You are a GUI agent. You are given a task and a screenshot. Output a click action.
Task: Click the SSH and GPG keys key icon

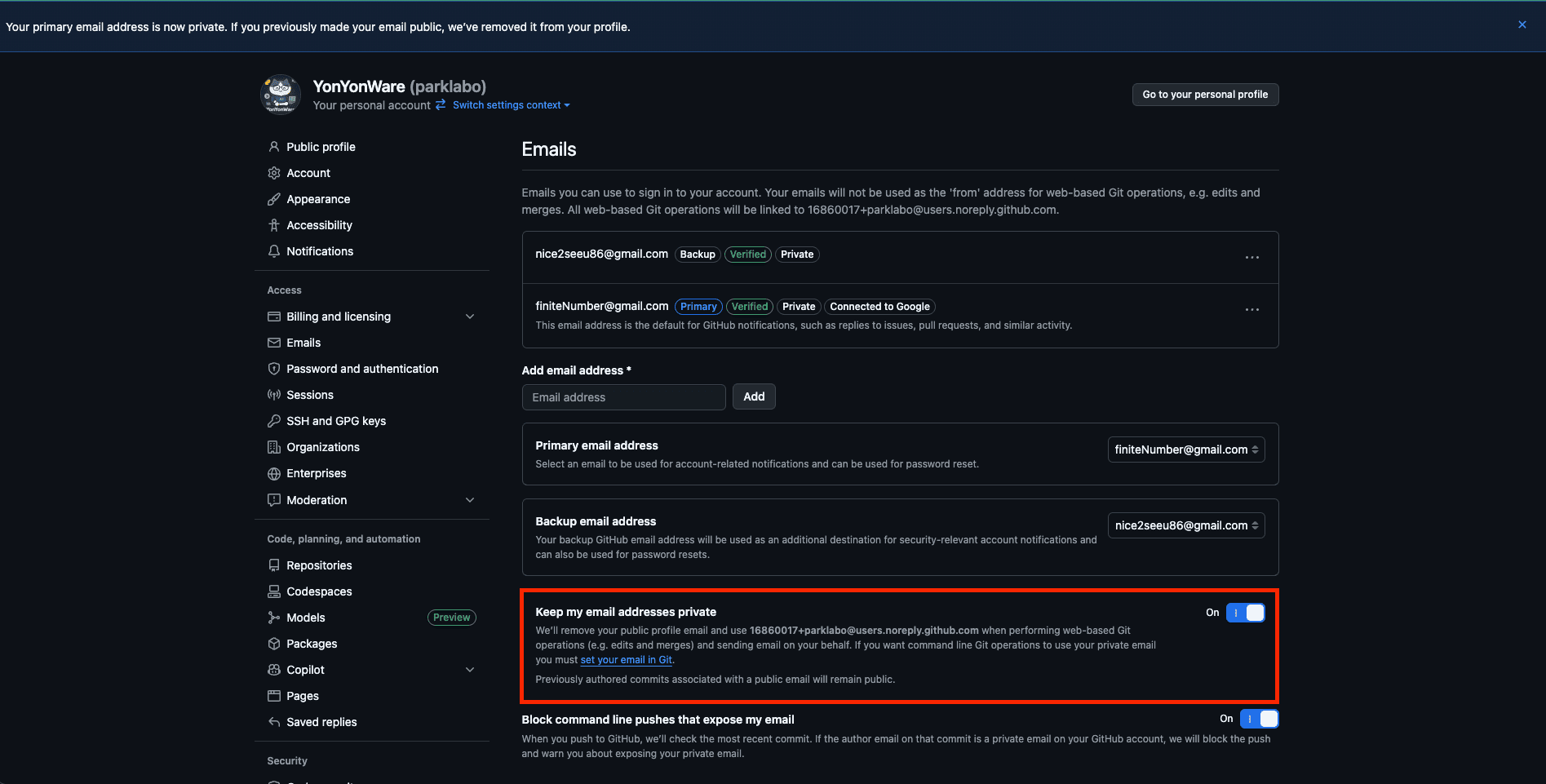(274, 421)
